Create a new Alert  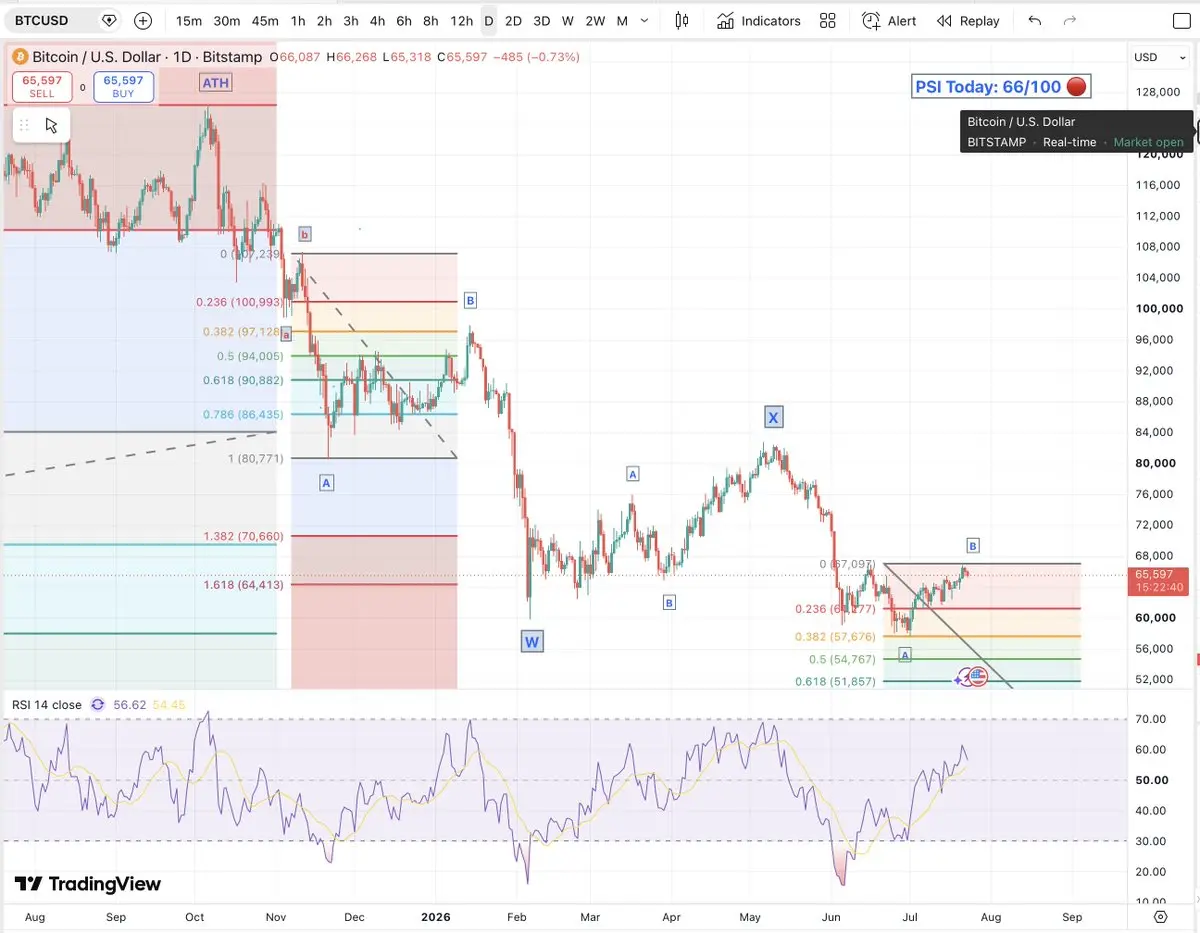[889, 21]
